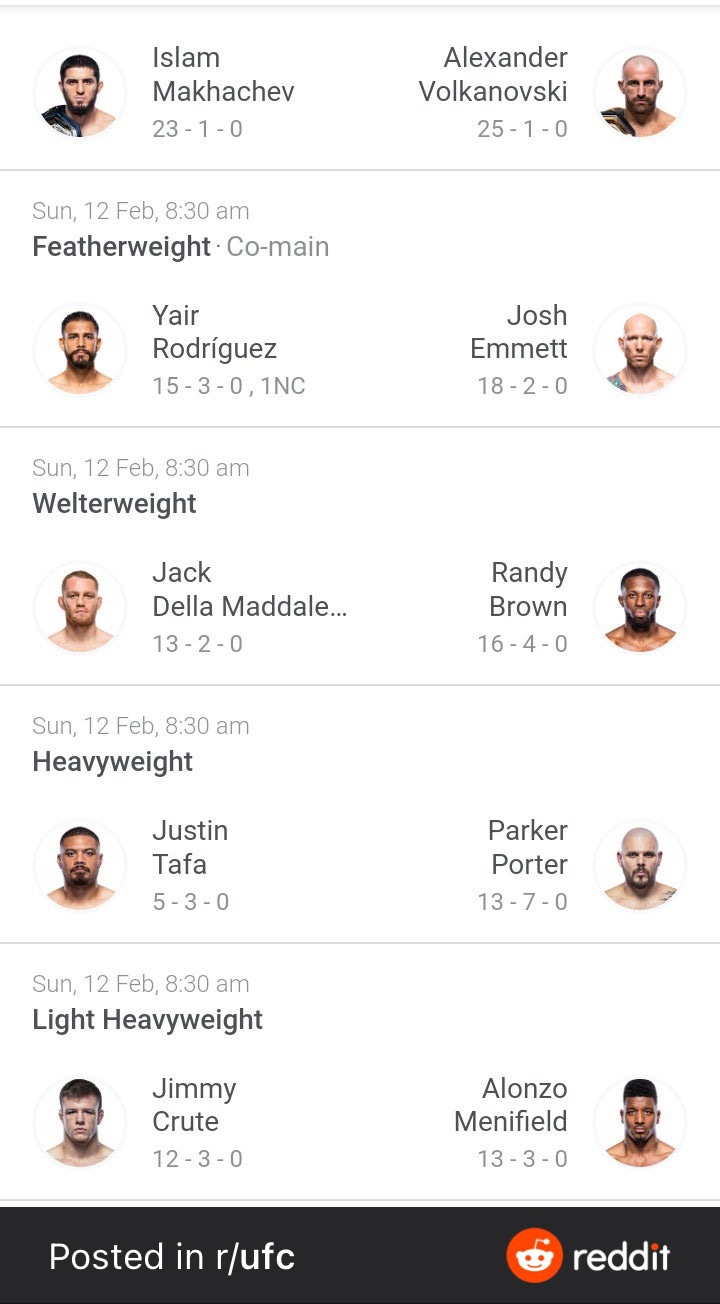Click the Reddit logo icon
720x1304 pixels.
point(534,1255)
